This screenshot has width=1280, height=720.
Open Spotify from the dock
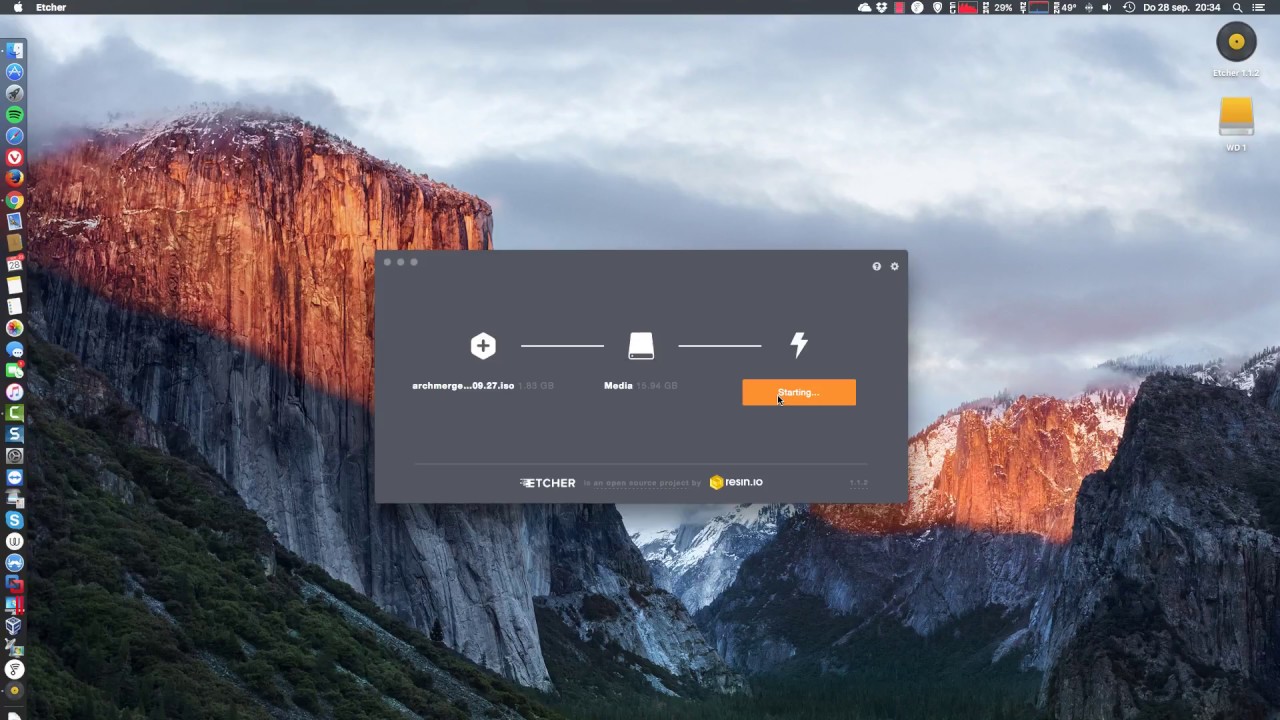pos(14,115)
